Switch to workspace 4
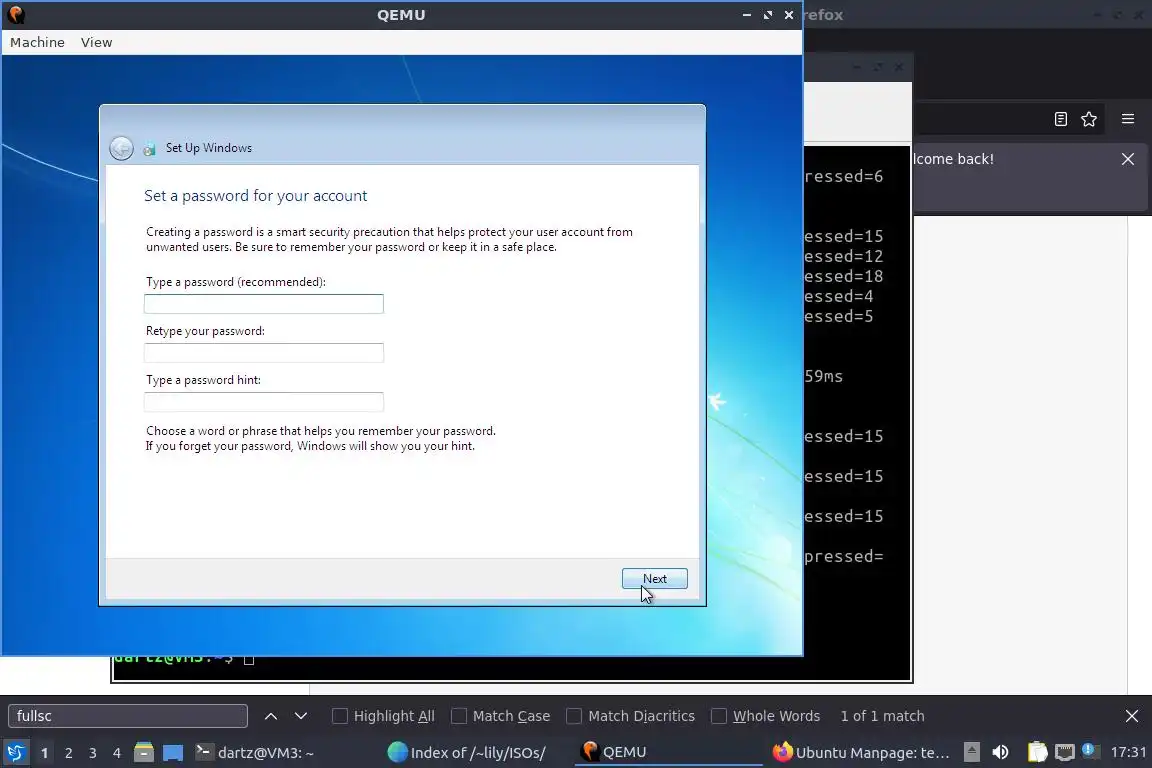Screen dimensions: 1152x768 pyautogui.click(x=117, y=753)
